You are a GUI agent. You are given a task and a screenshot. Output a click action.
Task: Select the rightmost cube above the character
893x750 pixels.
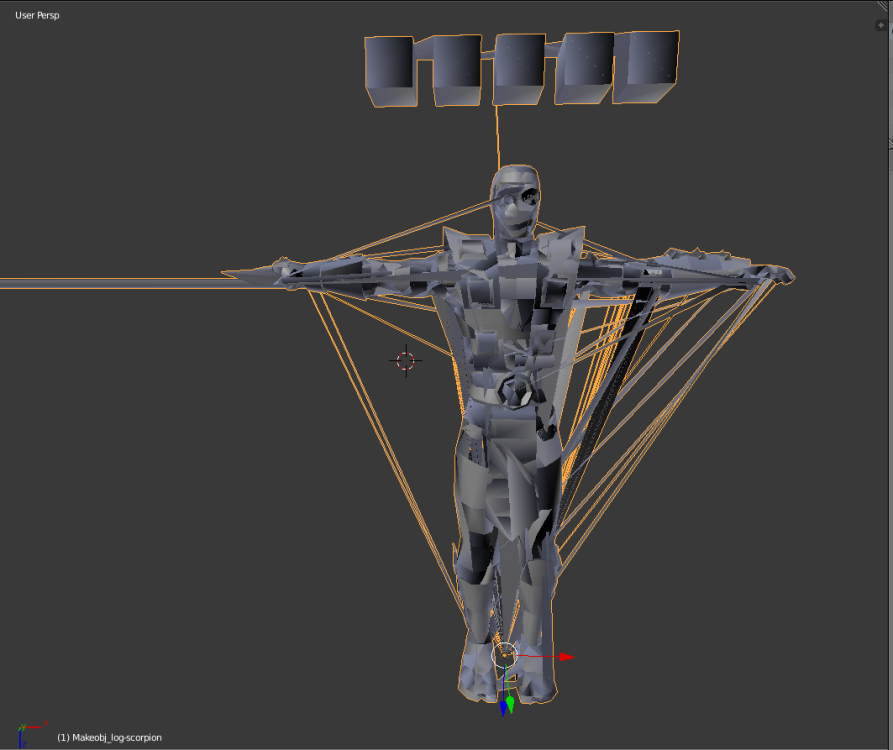[x=648, y=65]
